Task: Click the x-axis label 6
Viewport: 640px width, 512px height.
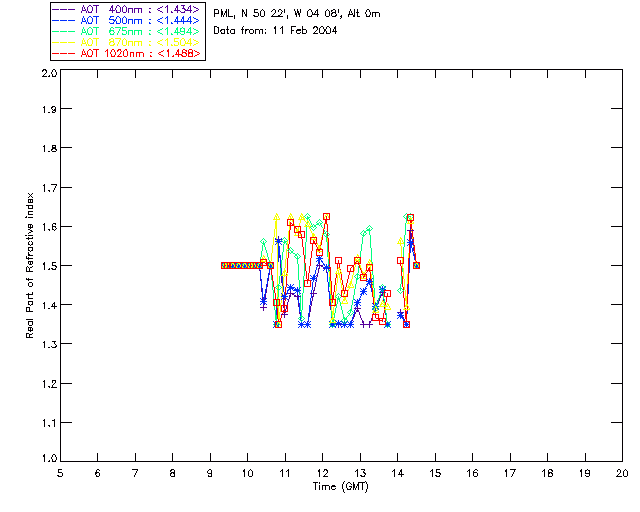Action: pos(98,473)
